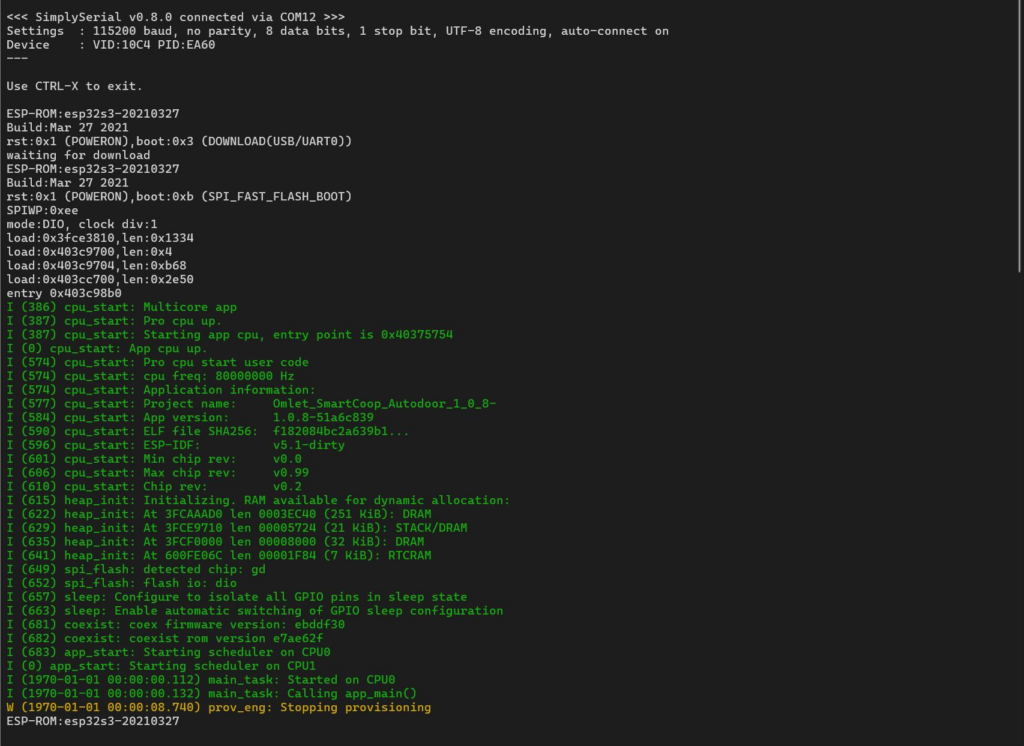
Task: Click the 'Starting scheduler on CPU1' line
Action: click(x=161, y=666)
